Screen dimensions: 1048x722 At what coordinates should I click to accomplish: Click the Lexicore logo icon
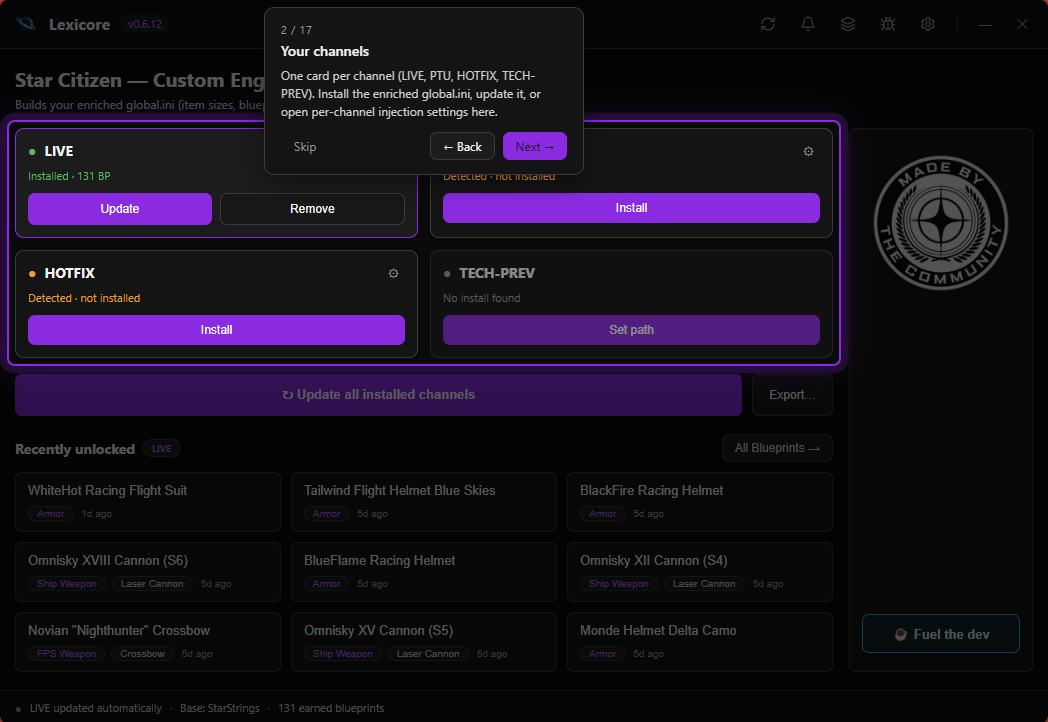(26, 24)
